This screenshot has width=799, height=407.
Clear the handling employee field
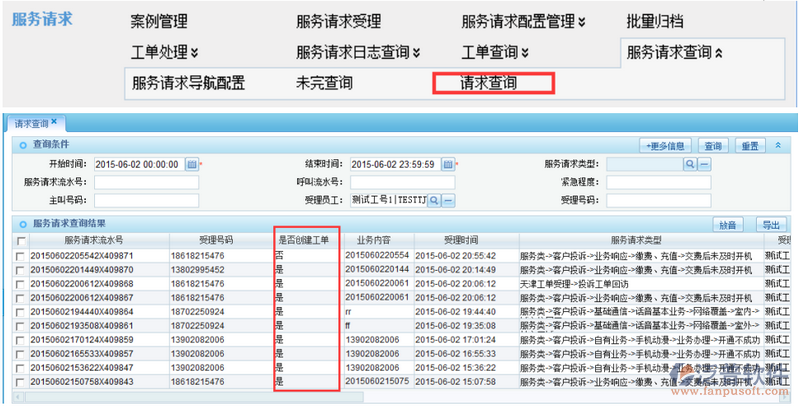click(448, 200)
